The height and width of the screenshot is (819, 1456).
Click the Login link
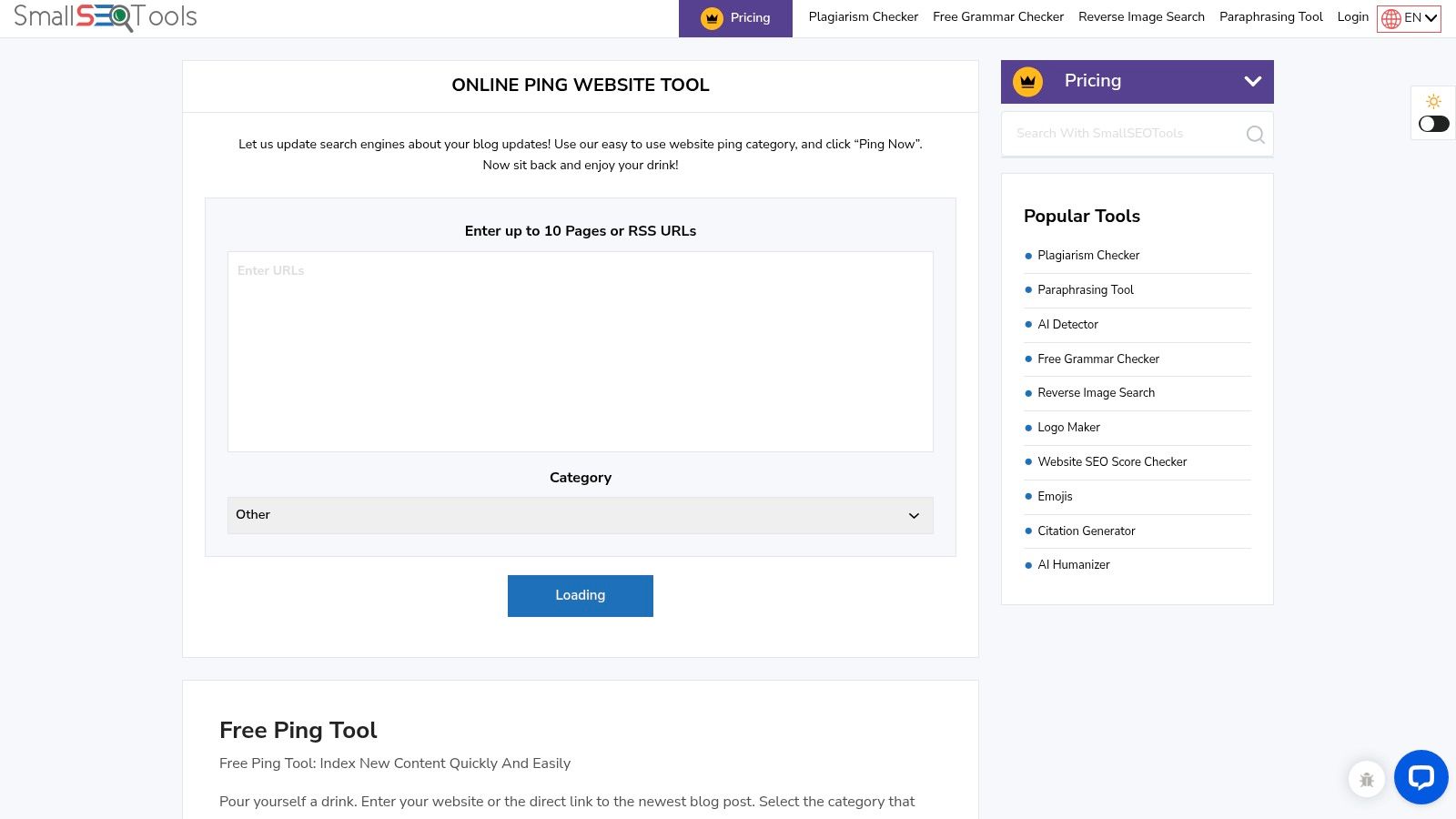[1352, 16]
